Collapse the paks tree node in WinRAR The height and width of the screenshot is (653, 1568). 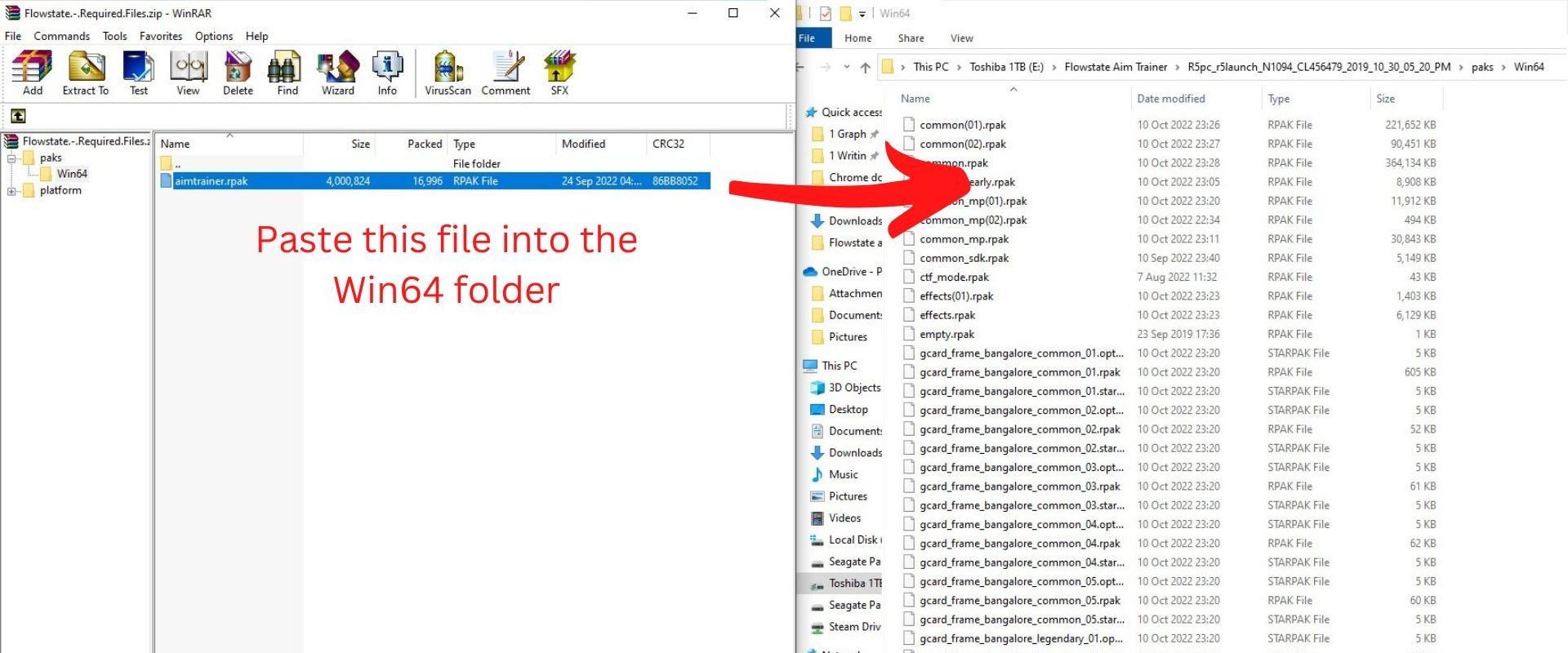point(12,158)
